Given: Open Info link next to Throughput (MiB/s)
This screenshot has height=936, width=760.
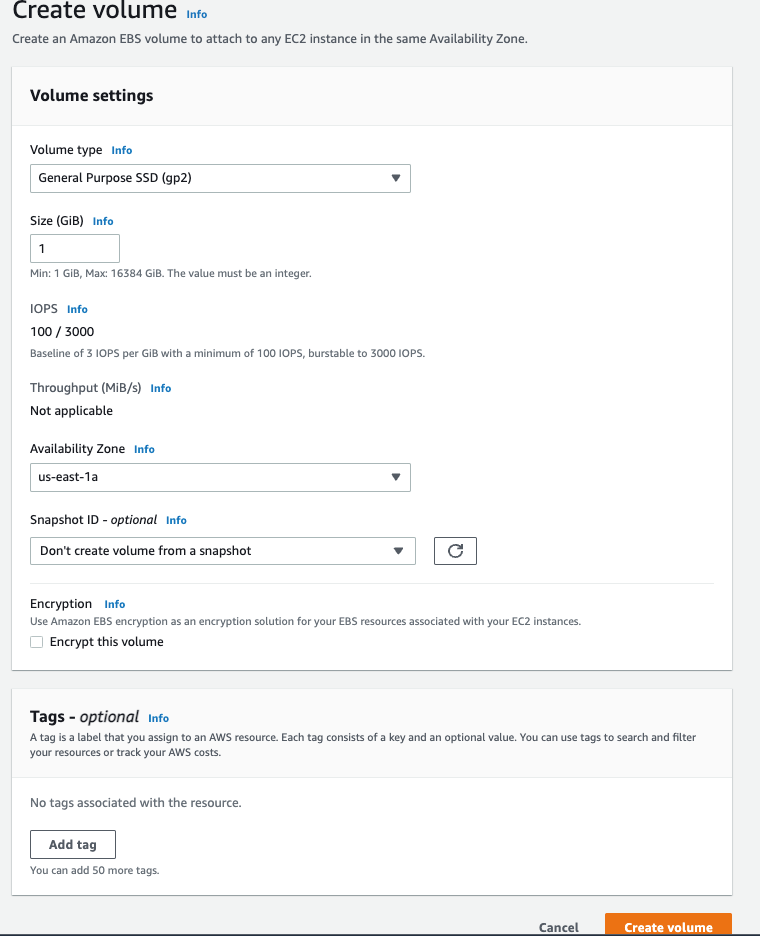Looking at the screenshot, I should coord(161,389).
